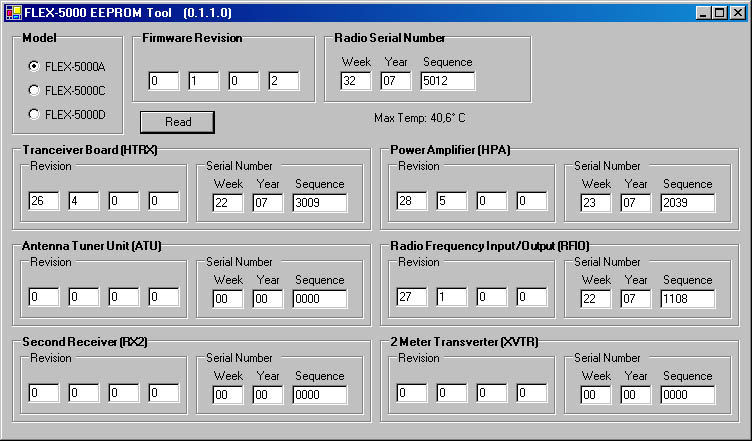Image resolution: width=752 pixels, height=441 pixels.
Task: Click the Radio Frequency Input/Output (RFIO) label
Action: coord(490,246)
